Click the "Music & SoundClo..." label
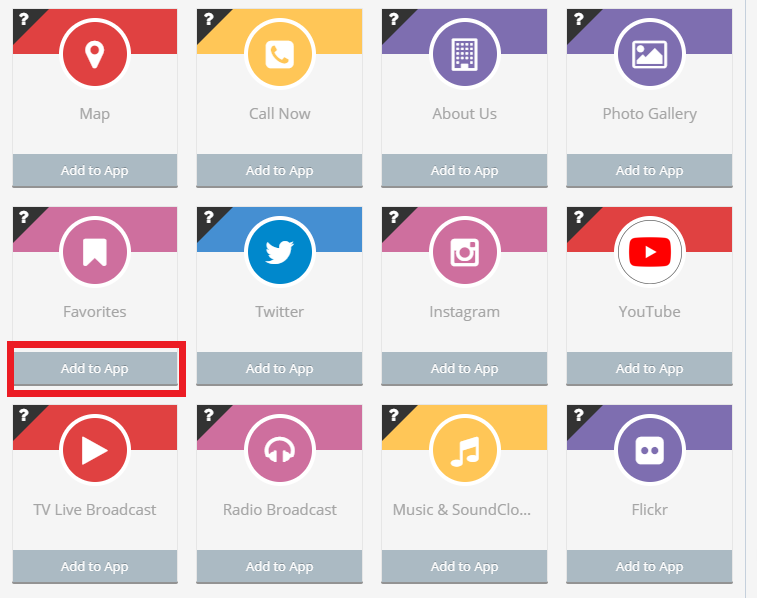Image resolution: width=757 pixels, height=598 pixels. click(462, 510)
